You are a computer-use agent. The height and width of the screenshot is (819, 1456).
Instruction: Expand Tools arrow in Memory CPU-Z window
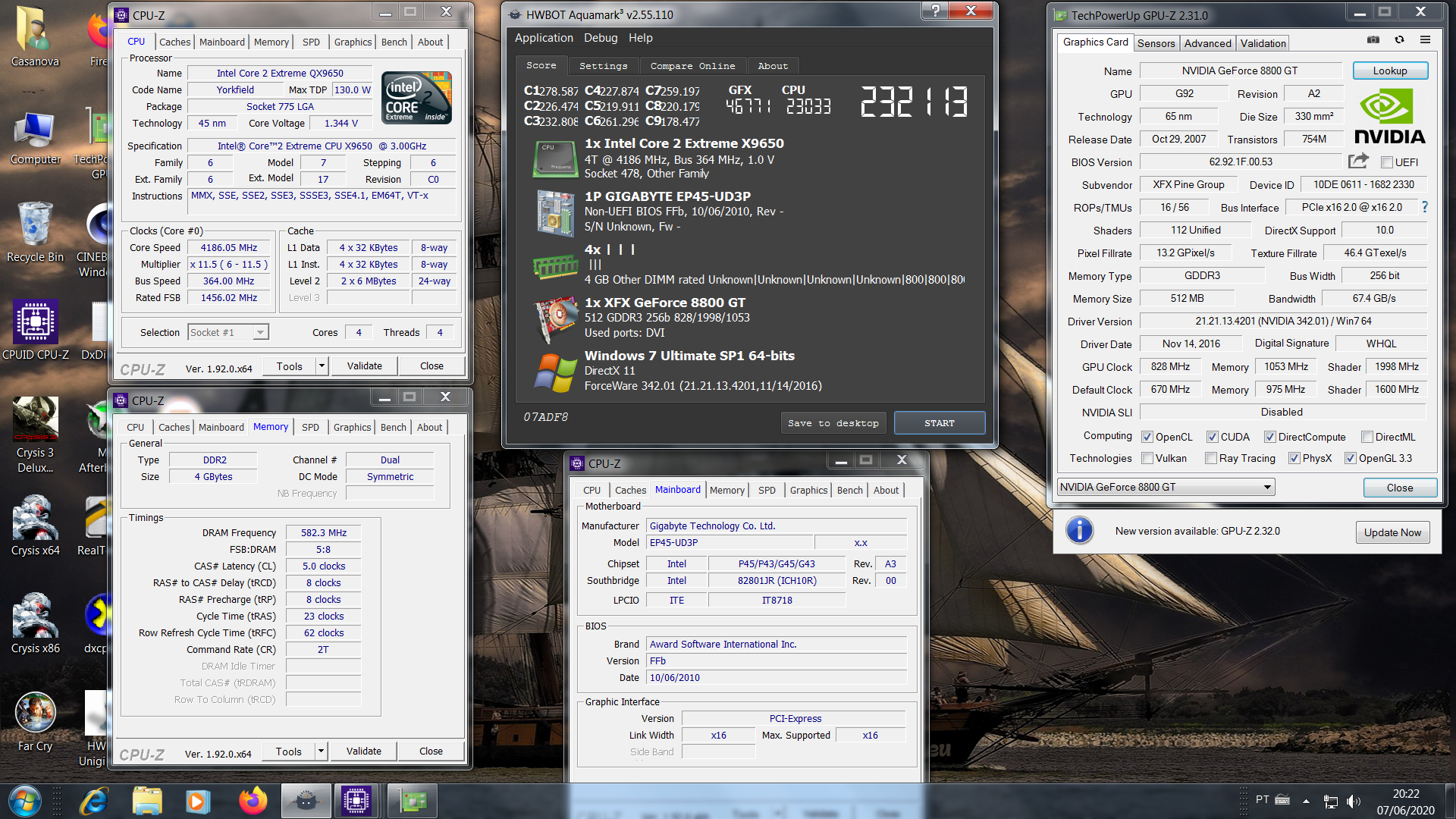[x=321, y=752]
